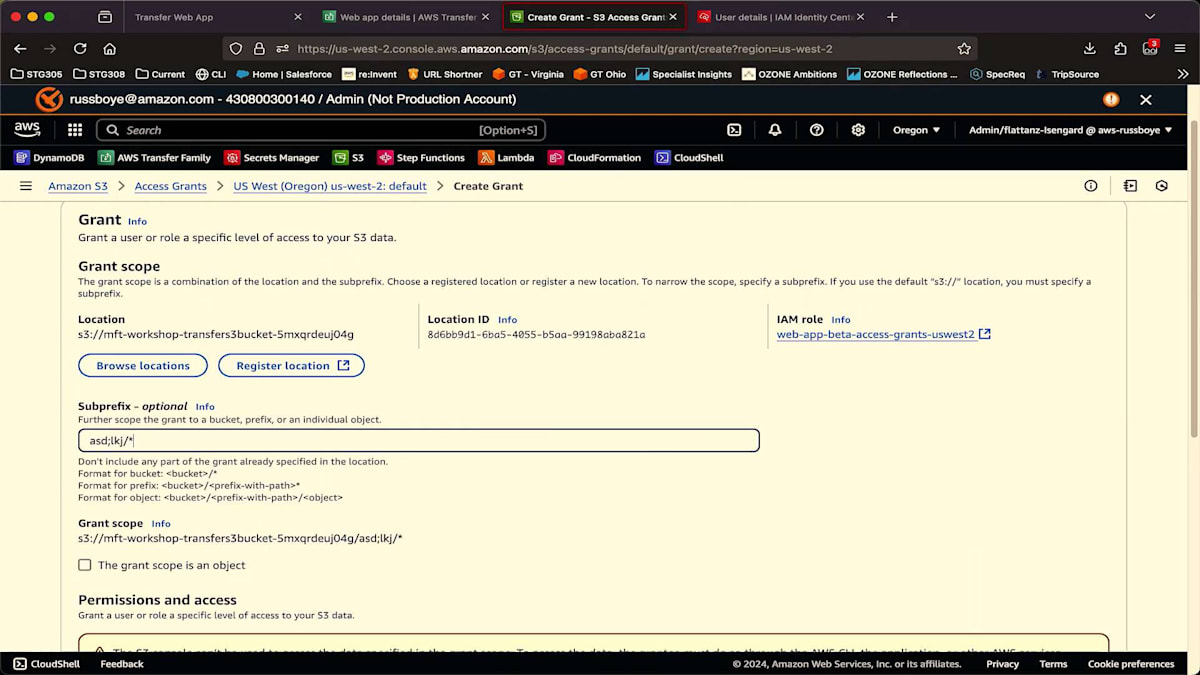
Task: Open the Admin account dropdown menu
Action: 1070,130
